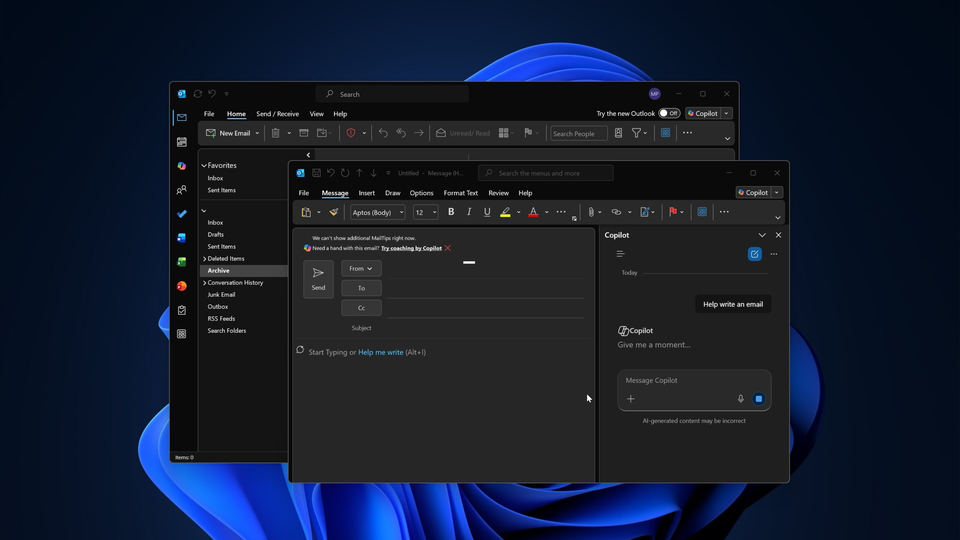The image size is (960, 540).
Task: Apply italic formatting to the text
Action: coord(469,212)
